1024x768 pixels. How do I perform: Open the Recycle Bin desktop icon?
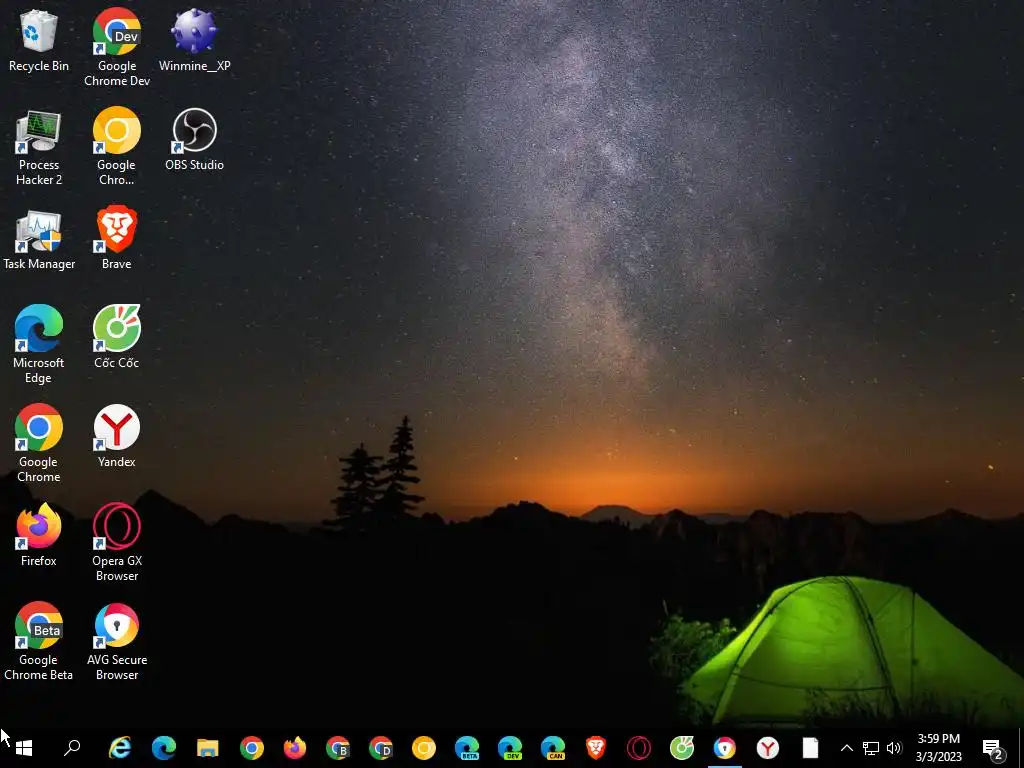pyautogui.click(x=39, y=40)
